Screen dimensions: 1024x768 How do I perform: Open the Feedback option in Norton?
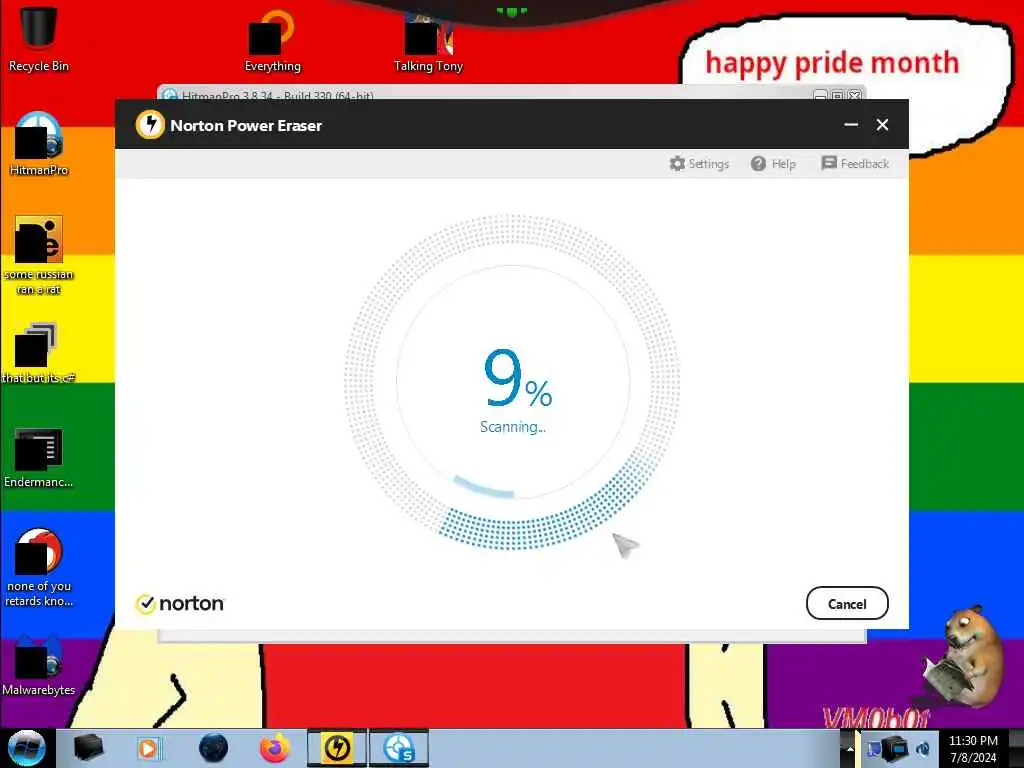tap(855, 163)
